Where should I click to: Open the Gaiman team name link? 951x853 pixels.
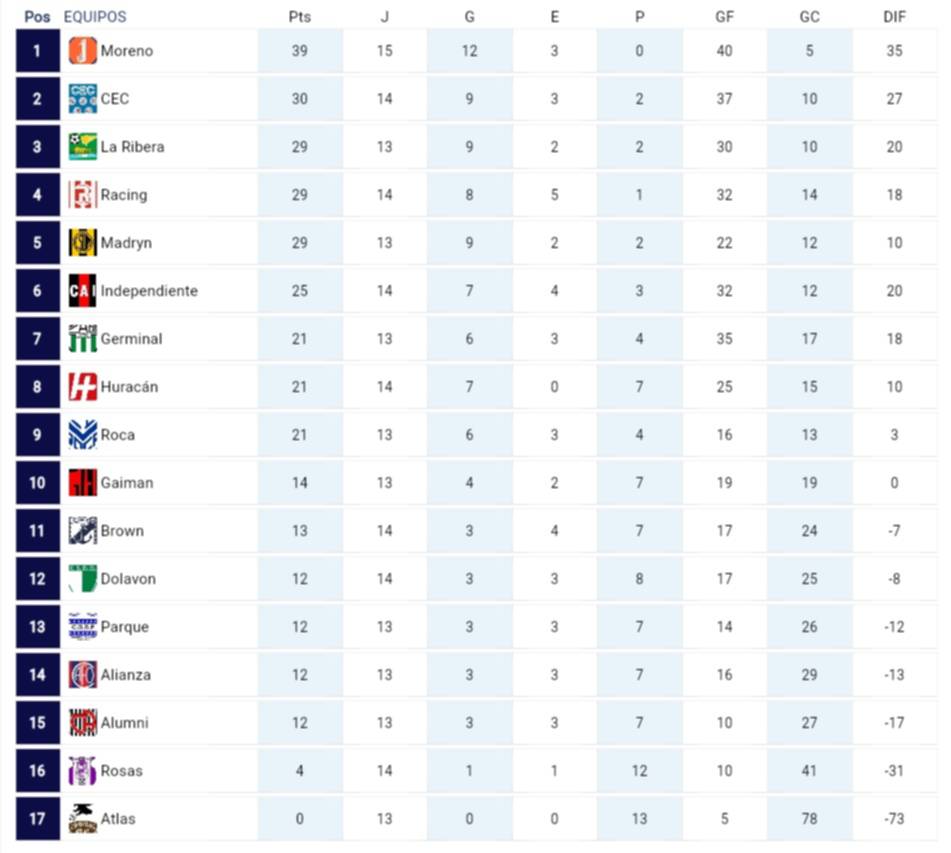pyautogui.click(x=127, y=483)
